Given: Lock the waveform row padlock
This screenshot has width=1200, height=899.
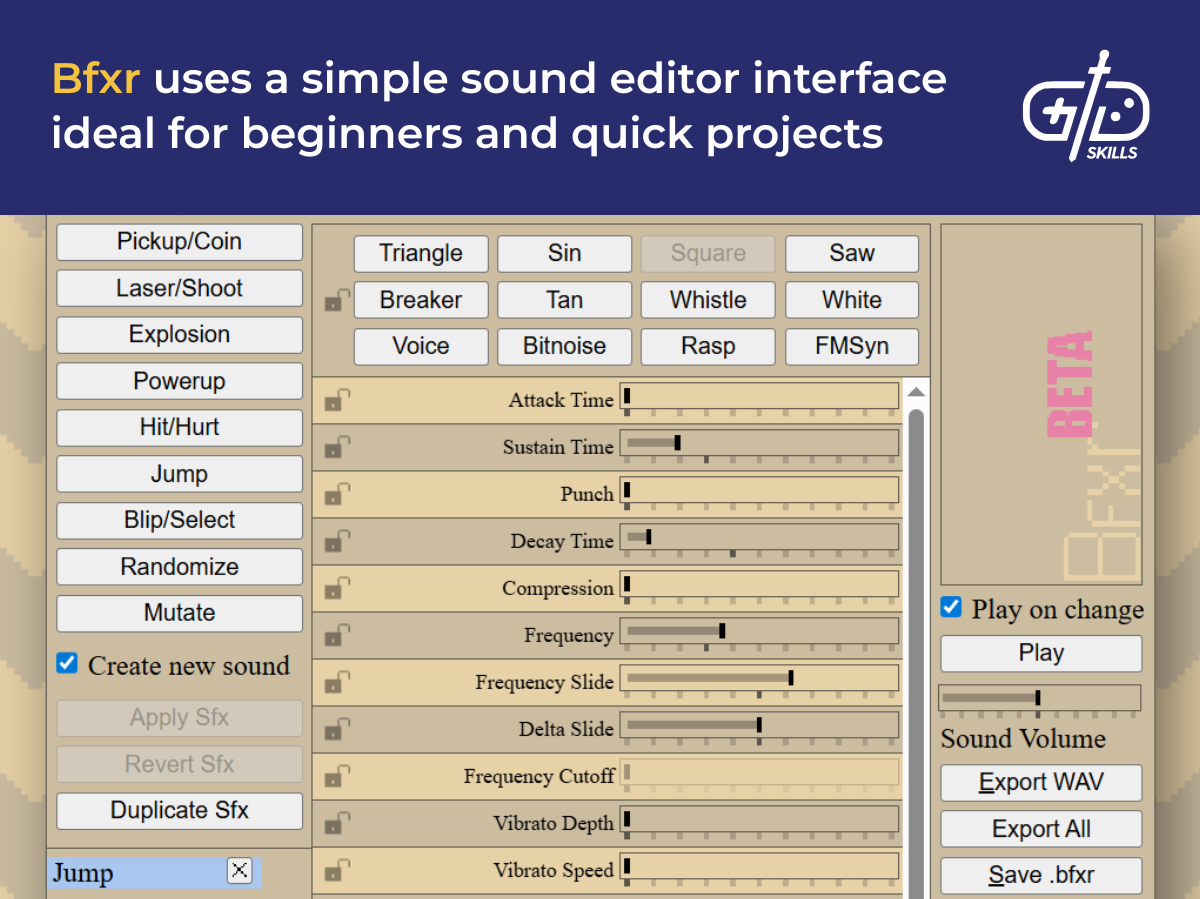Looking at the screenshot, I should [336, 300].
